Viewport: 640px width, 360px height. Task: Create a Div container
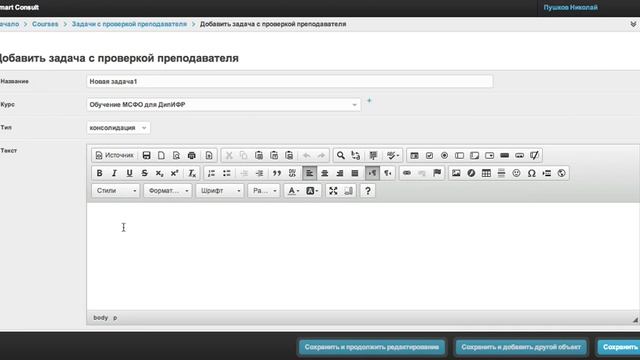click(292, 173)
